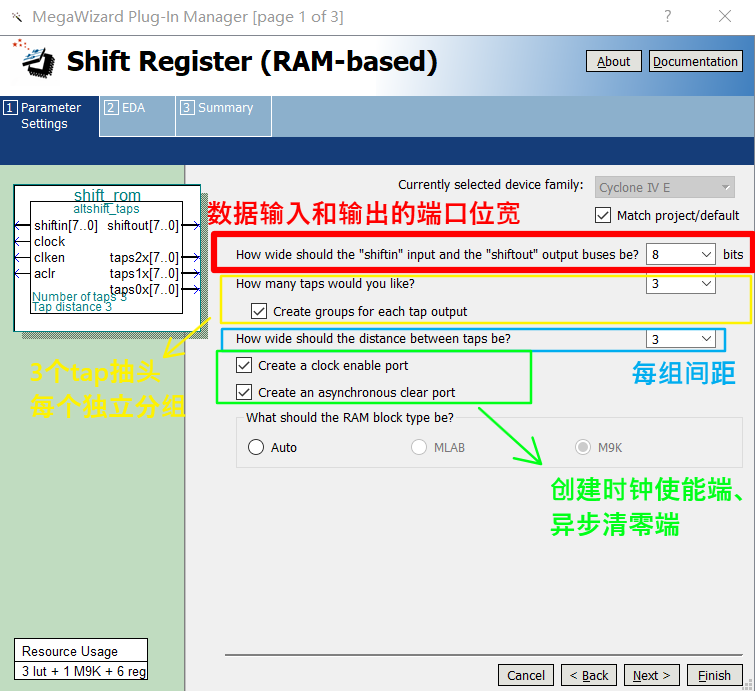Screen dimensions: 755x691
Task: Click the aclr port label in diagram
Action: point(44,274)
